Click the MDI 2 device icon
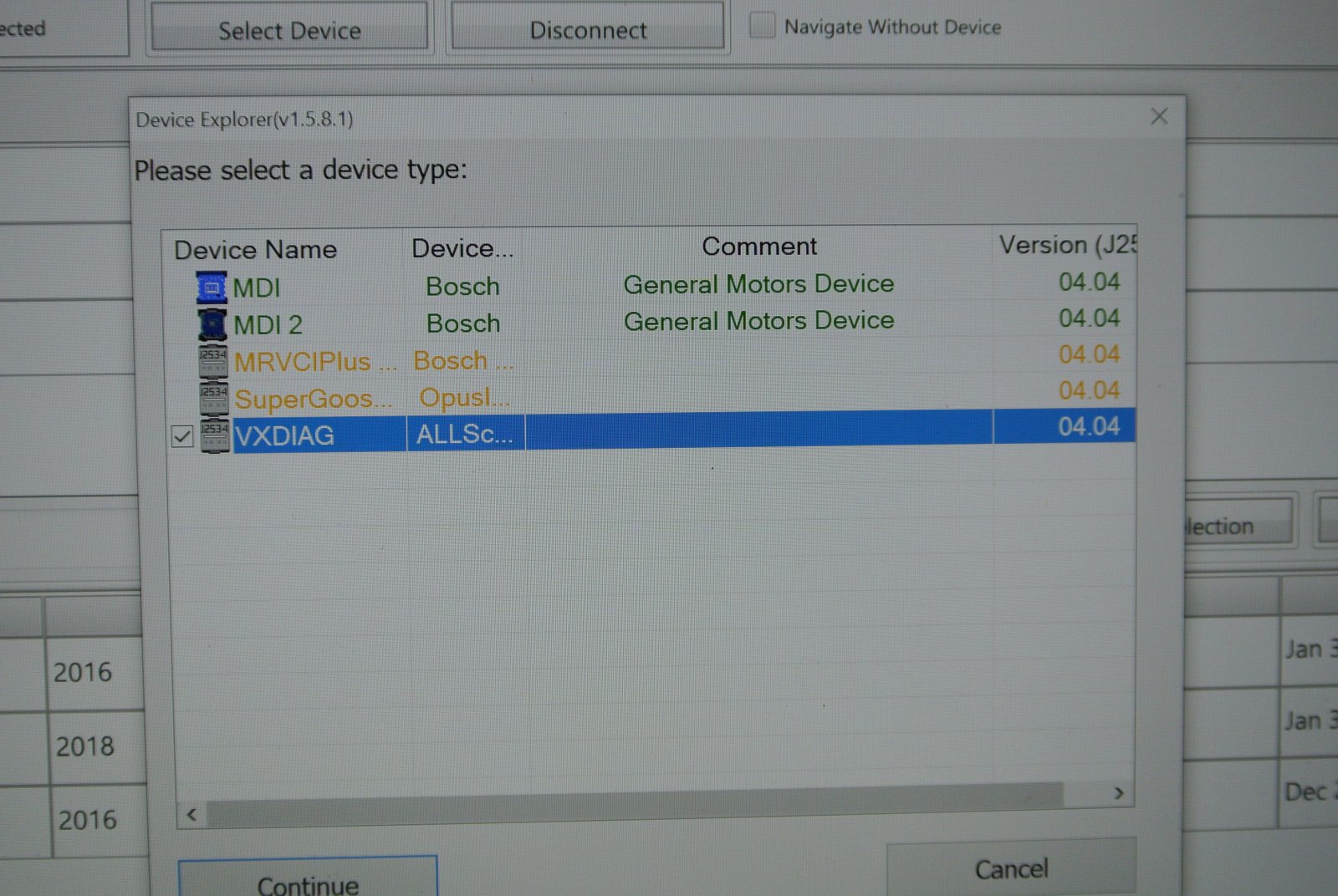The image size is (1338, 896). 212,324
